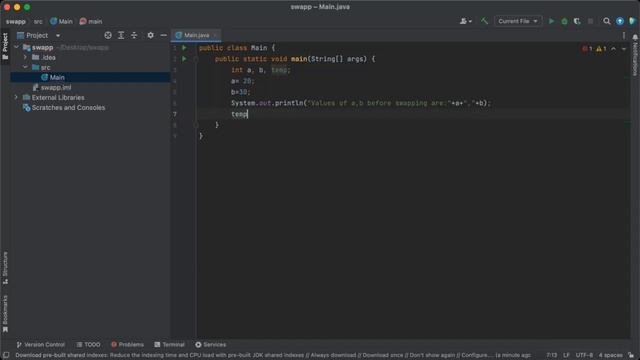Image resolution: width=640 pixels, height=360 pixels.
Task: Close the Main.java tab
Action: tap(215, 36)
